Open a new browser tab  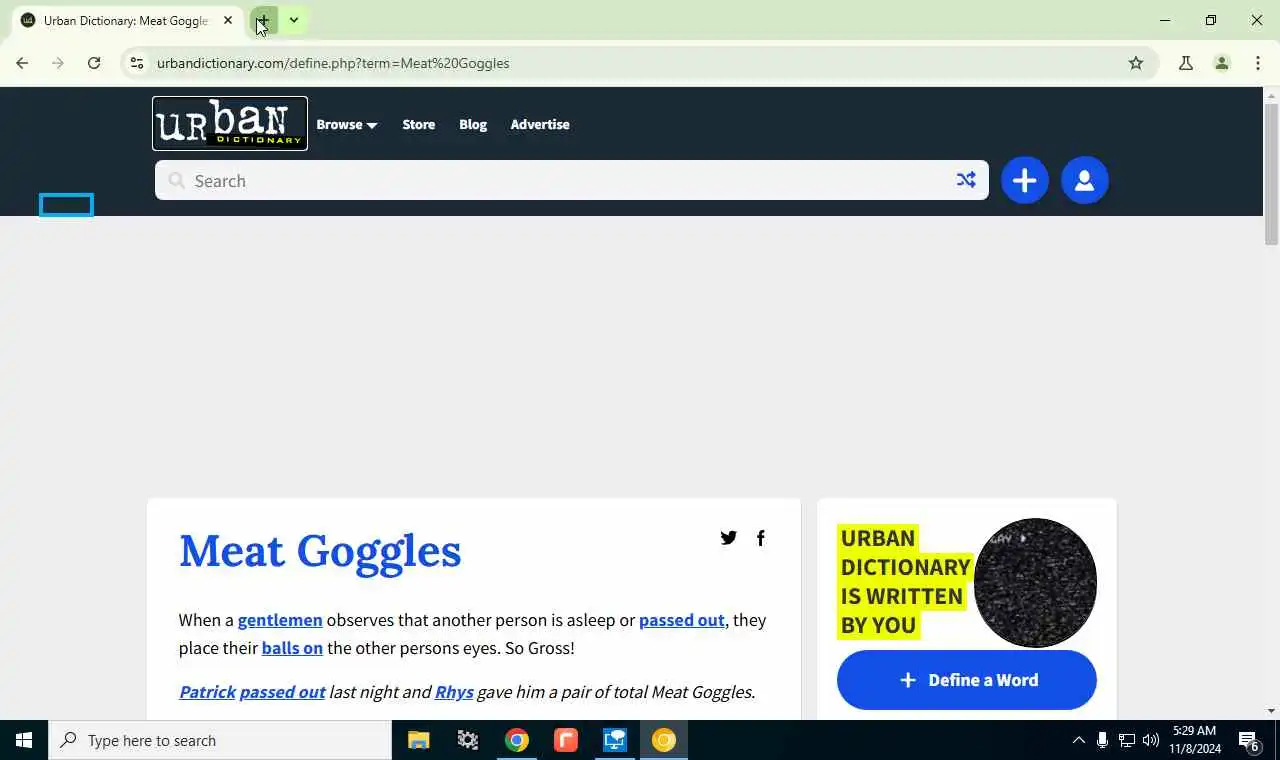tap(264, 20)
